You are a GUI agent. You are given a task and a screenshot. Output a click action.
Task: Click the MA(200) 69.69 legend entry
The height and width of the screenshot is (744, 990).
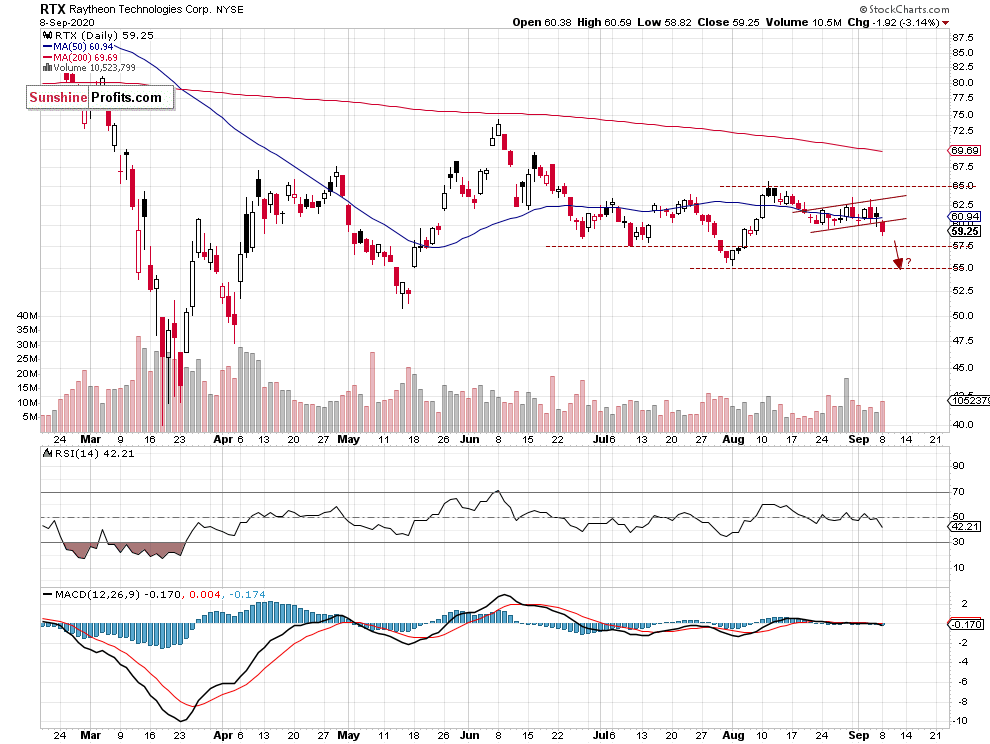tap(85, 57)
